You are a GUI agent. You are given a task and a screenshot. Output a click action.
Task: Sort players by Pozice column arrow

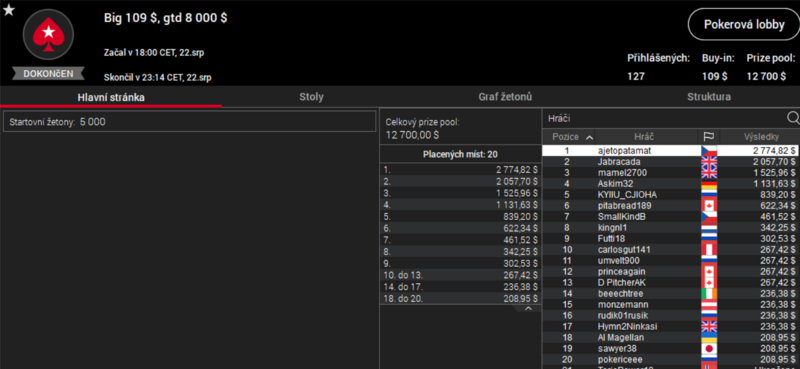(x=589, y=137)
